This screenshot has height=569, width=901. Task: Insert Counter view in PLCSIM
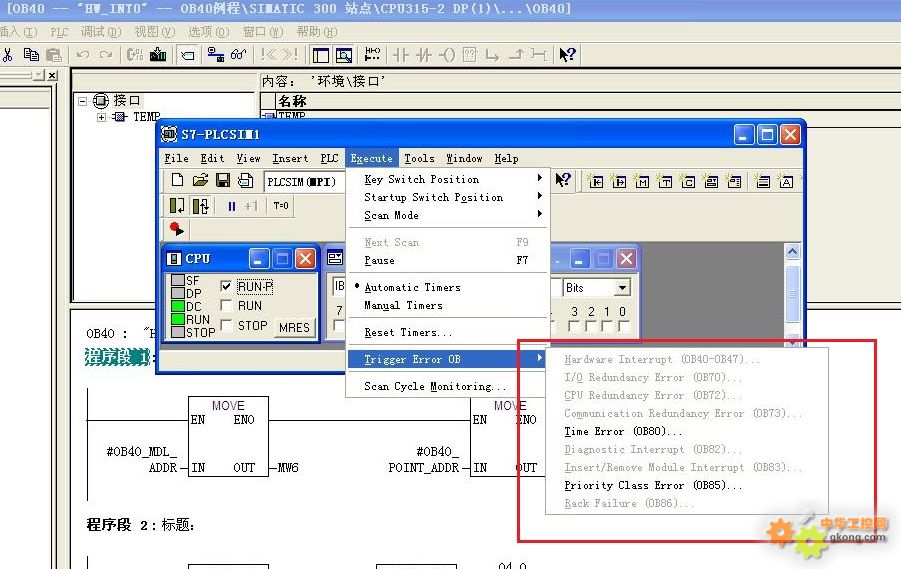[x=688, y=182]
